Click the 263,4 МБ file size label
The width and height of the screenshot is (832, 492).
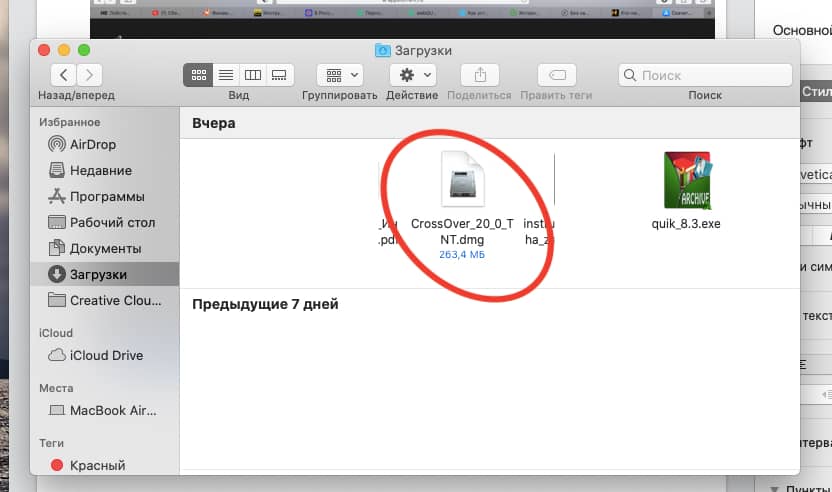(x=462, y=255)
